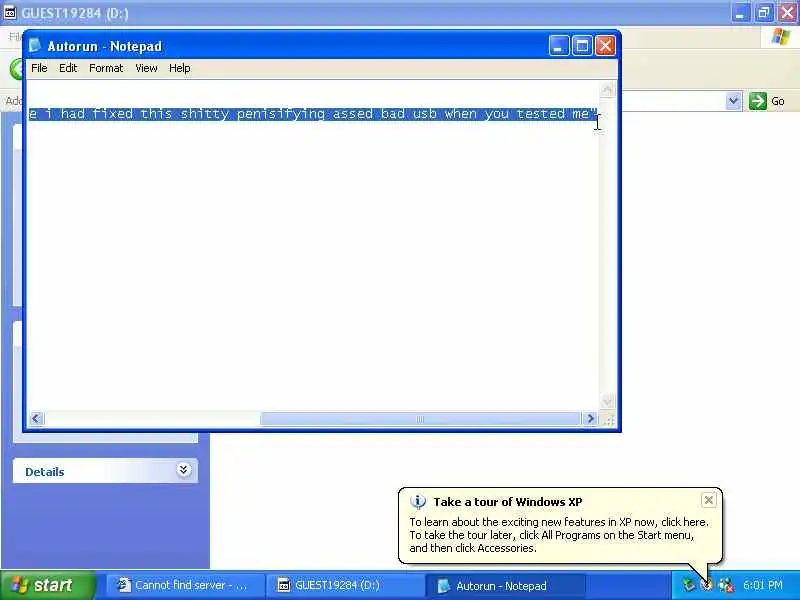Minimize the GUEST19284 (D:) window
The width and height of the screenshot is (800, 600).
tap(740, 13)
